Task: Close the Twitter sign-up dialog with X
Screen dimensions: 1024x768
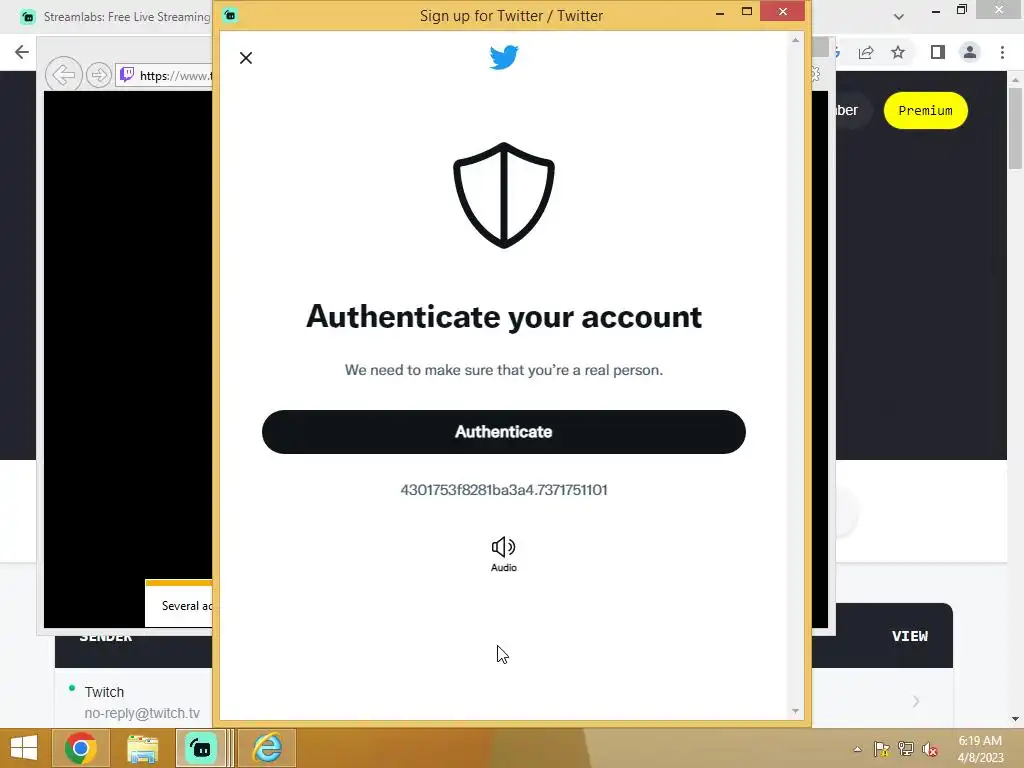Action: click(246, 58)
